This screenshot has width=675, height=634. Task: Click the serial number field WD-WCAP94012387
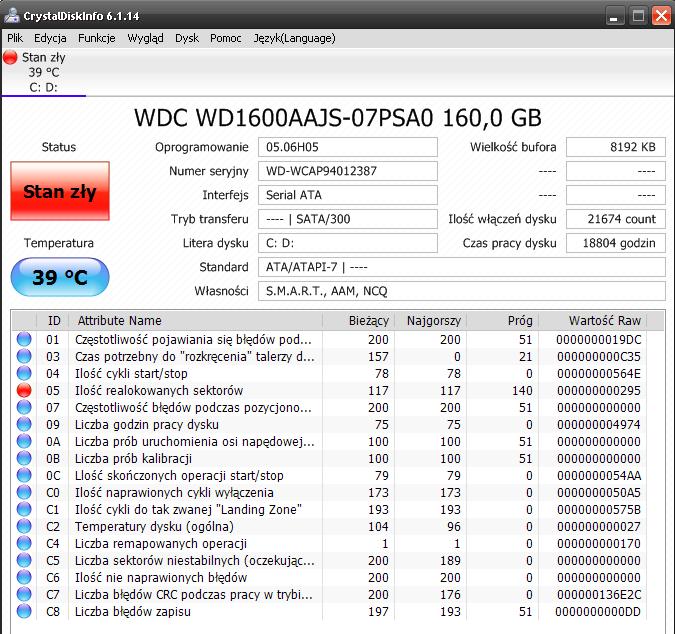pos(348,171)
